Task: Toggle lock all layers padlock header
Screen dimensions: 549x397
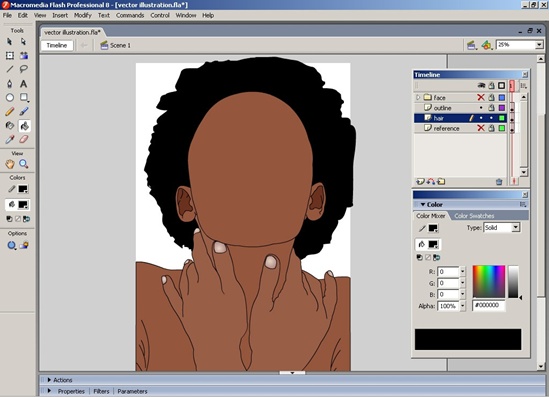Action: [x=492, y=85]
